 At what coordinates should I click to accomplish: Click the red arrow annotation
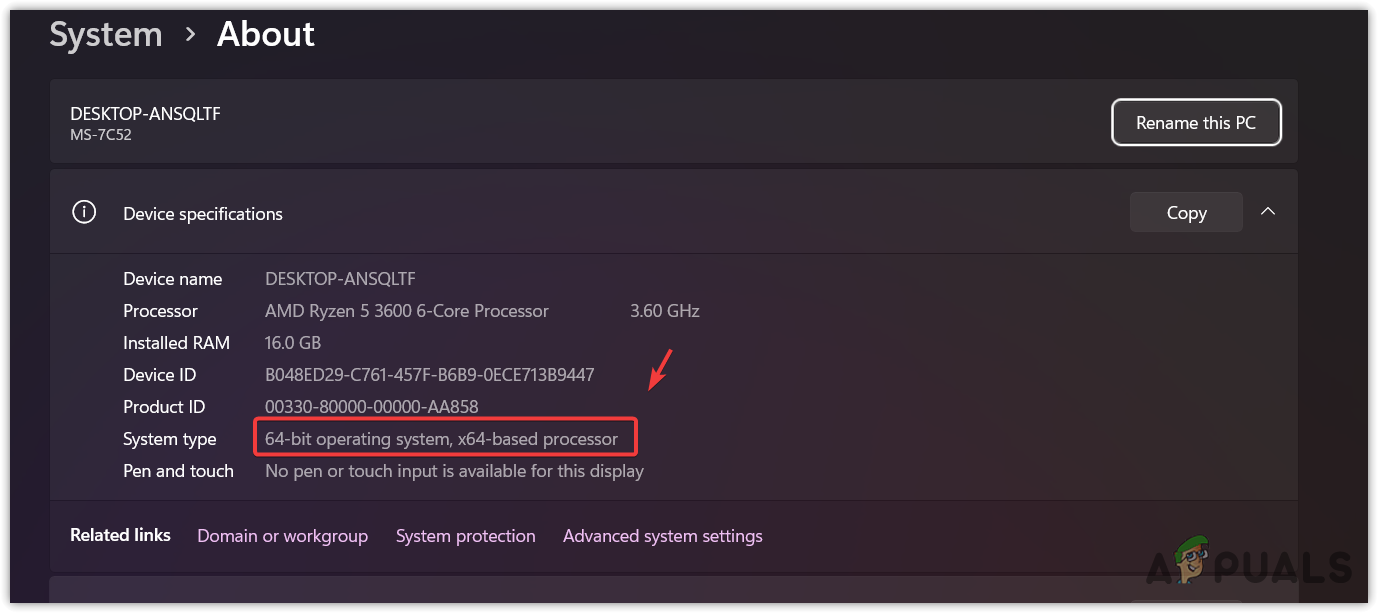click(661, 370)
